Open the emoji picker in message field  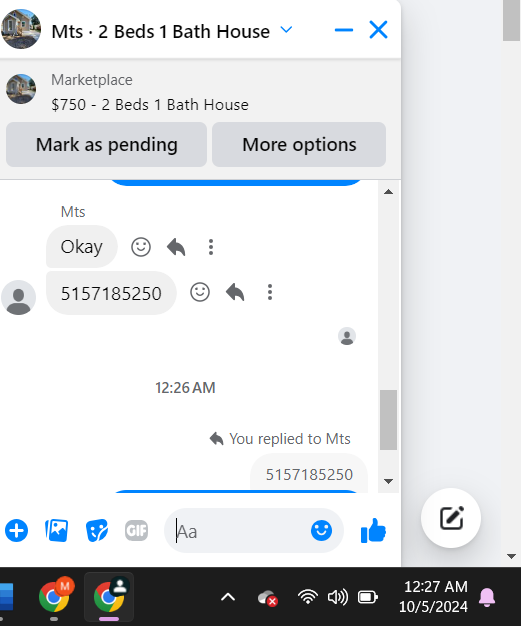pos(321,531)
